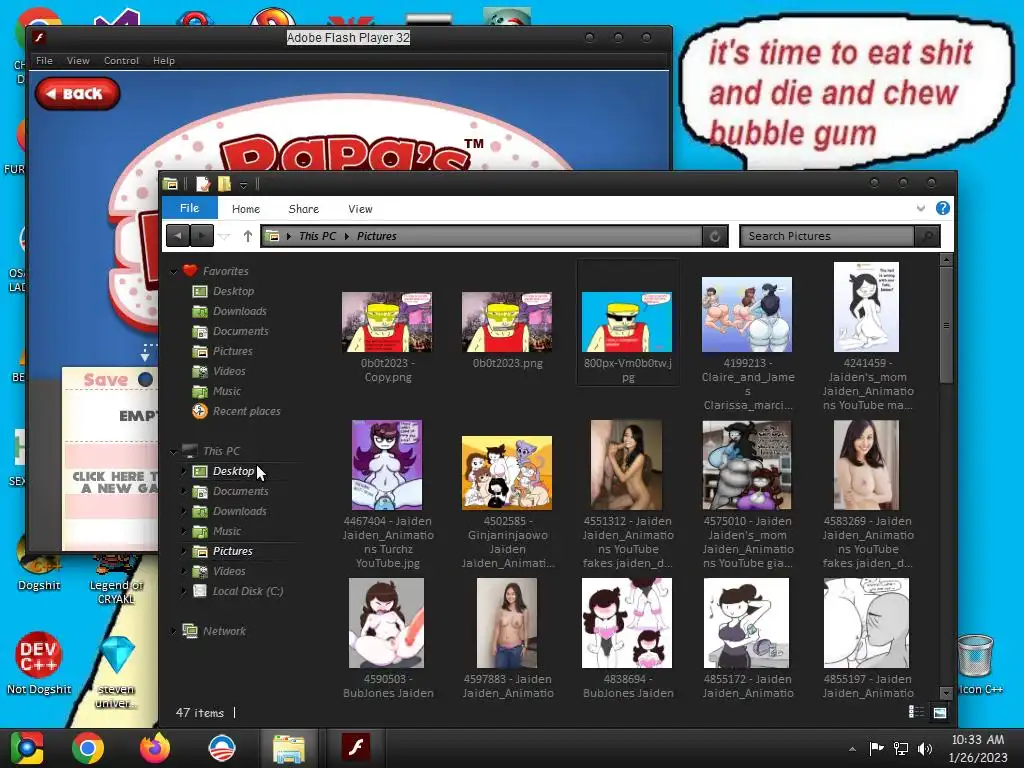The width and height of the screenshot is (1024, 768).
Task: Click the address bar showing This PC Pictures
Action: pyautogui.click(x=482, y=236)
